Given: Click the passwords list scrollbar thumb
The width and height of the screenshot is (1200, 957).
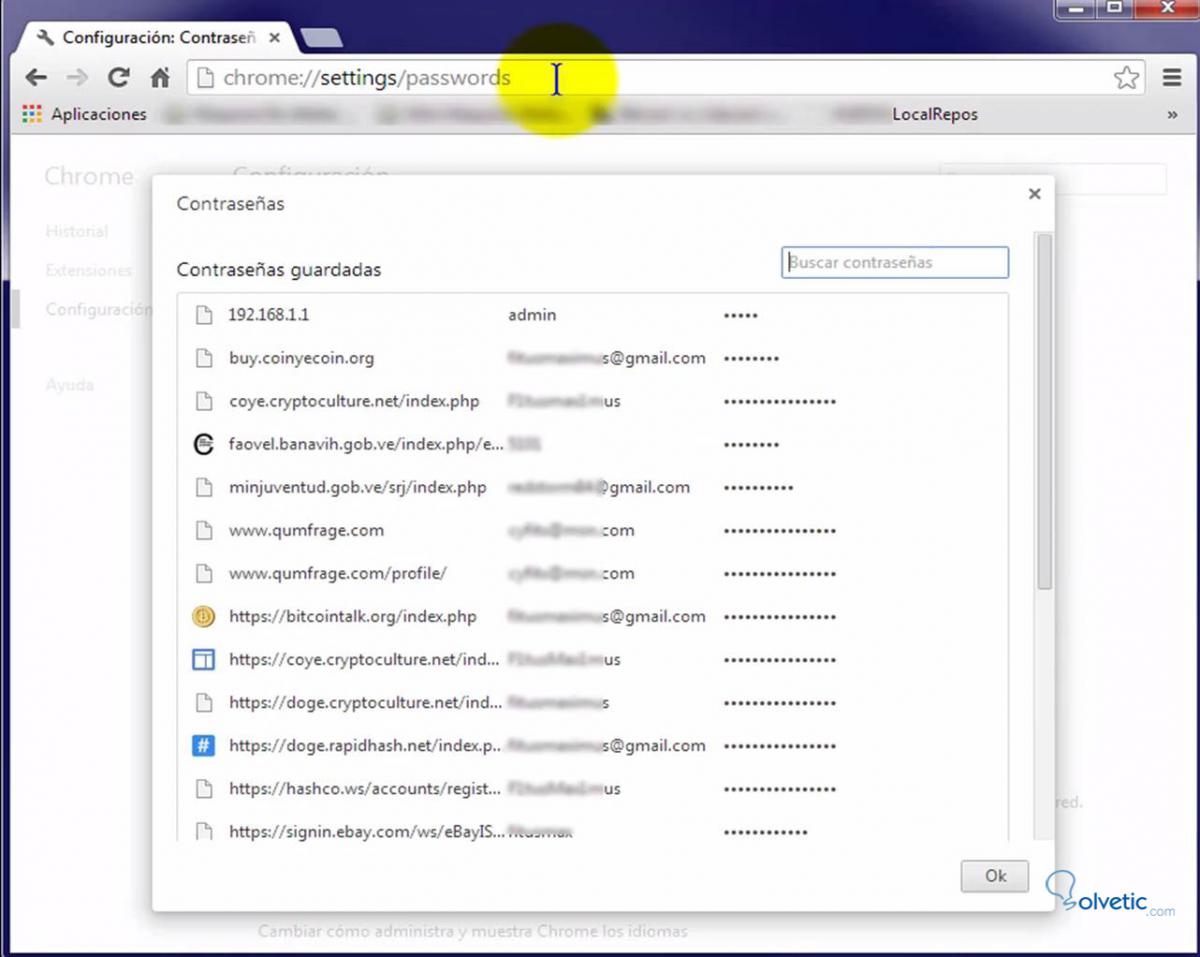Looking at the screenshot, I should (1044, 410).
